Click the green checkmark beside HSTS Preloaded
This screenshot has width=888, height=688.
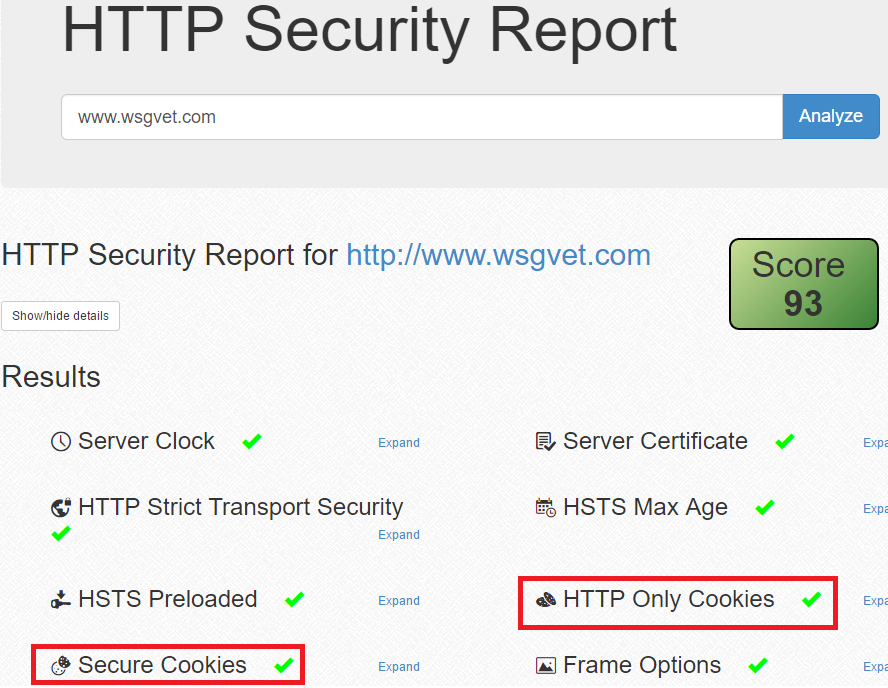(294, 600)
